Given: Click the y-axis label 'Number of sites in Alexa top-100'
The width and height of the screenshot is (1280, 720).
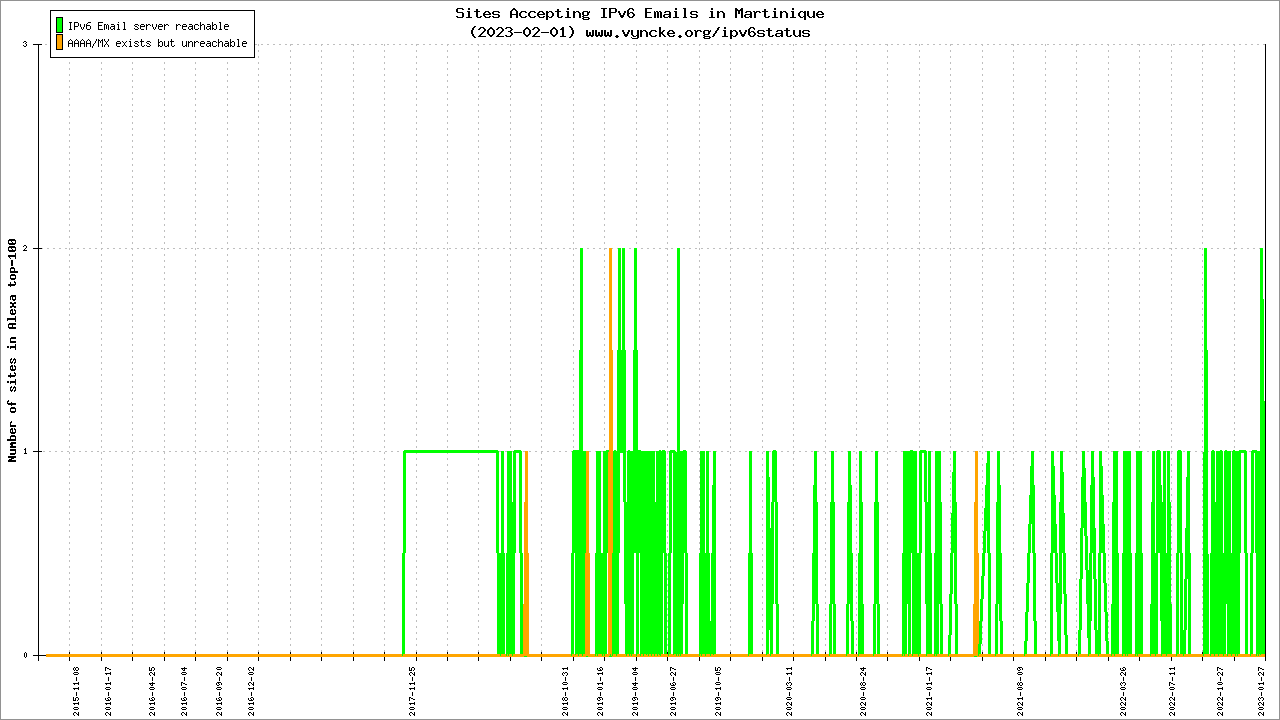Looking at the screenshot, I should coord(13,350).
